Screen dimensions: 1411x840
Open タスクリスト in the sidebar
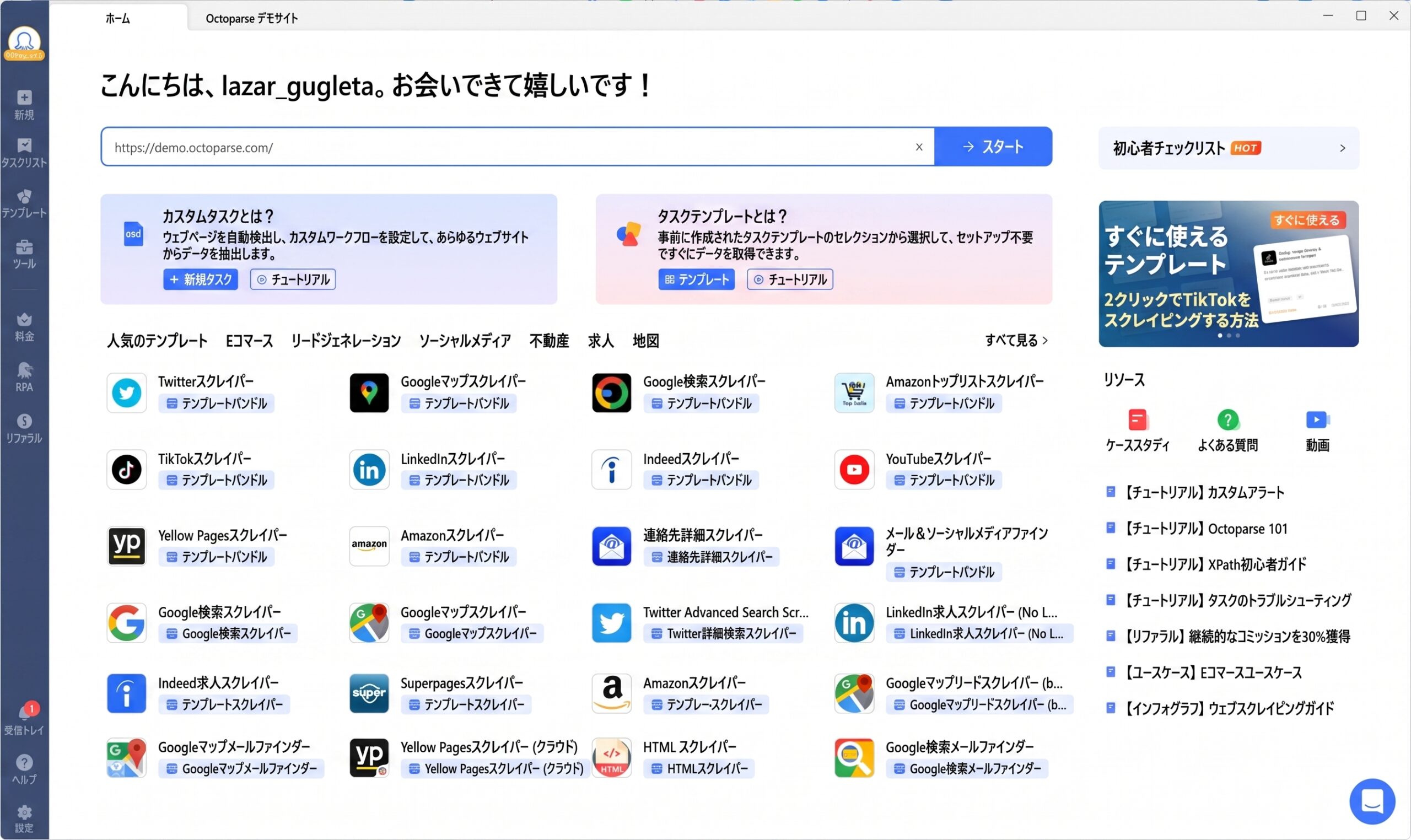point(24,153)
